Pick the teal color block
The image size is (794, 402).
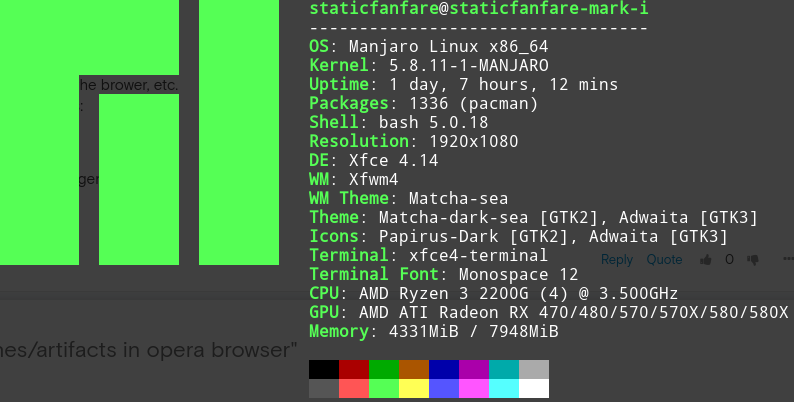tap(504, 370)
